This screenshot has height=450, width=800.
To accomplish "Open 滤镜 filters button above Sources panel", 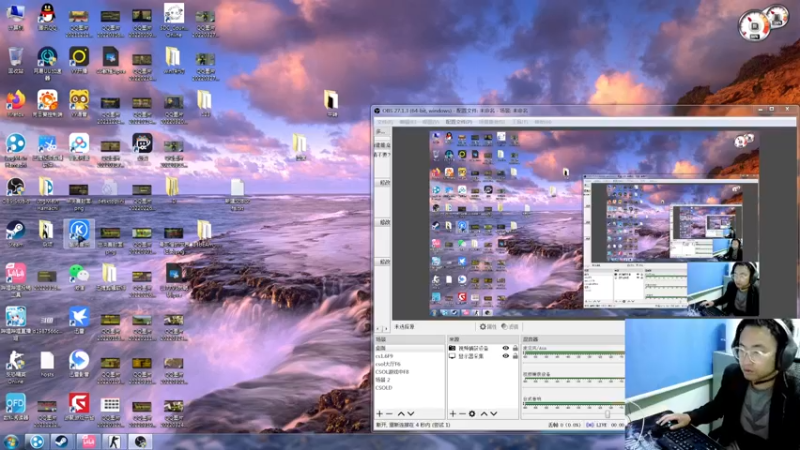I will (510, 327).
